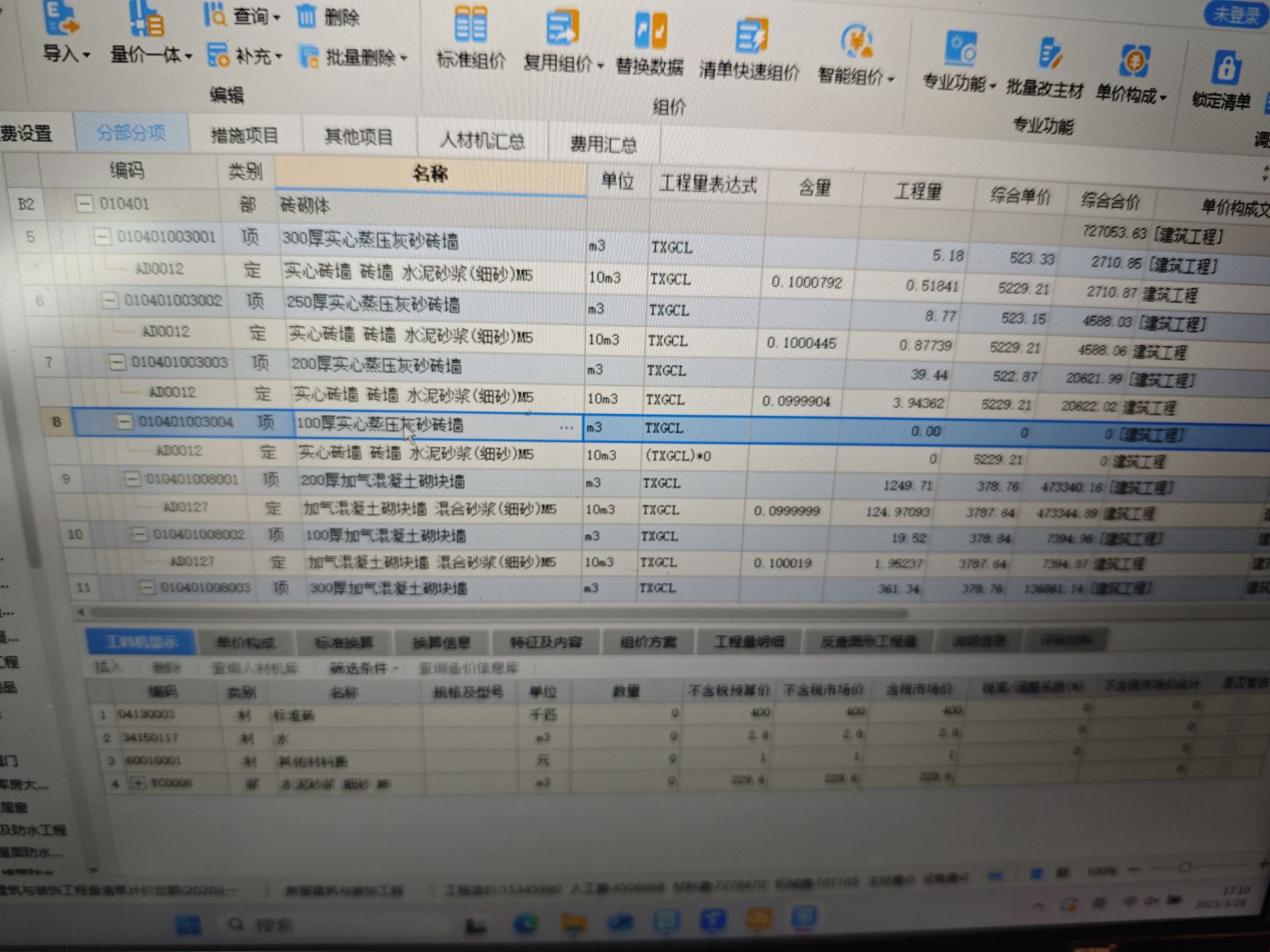Click the 清单快速组价 icon
This screenshot has width=1270, height=952.
751,36
